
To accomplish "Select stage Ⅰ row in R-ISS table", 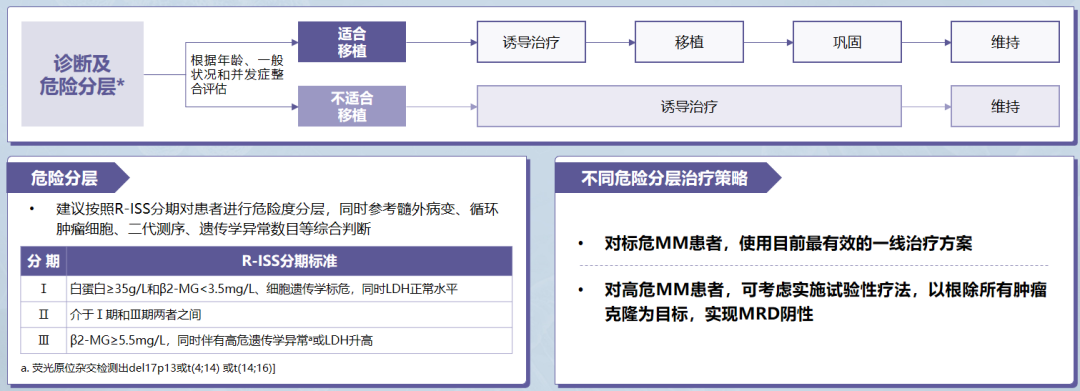I will pos(267,288).
